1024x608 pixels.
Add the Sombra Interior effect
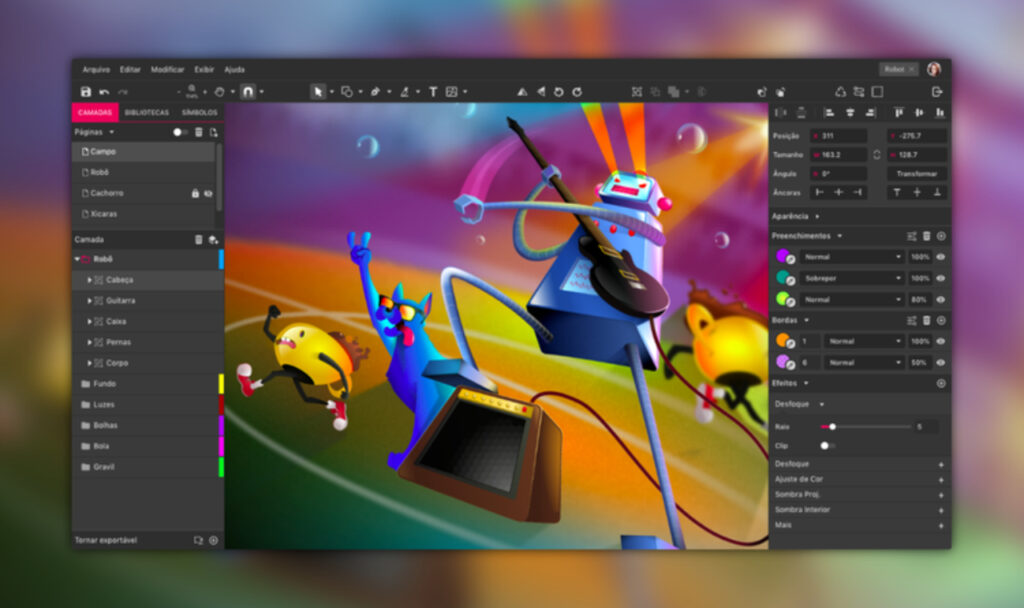[941, 511]
